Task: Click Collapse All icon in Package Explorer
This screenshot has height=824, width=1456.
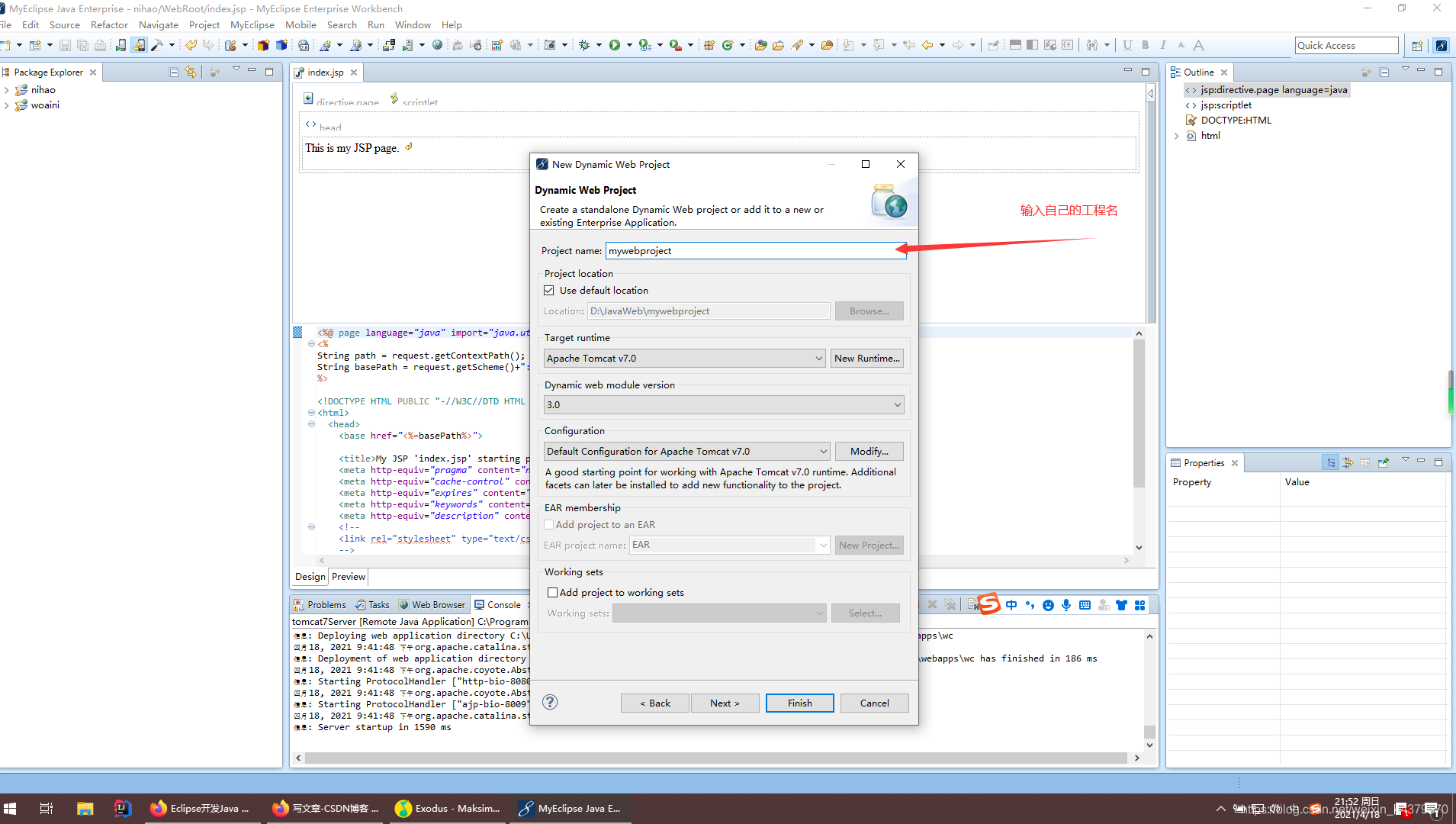Action: click(174, 72)
